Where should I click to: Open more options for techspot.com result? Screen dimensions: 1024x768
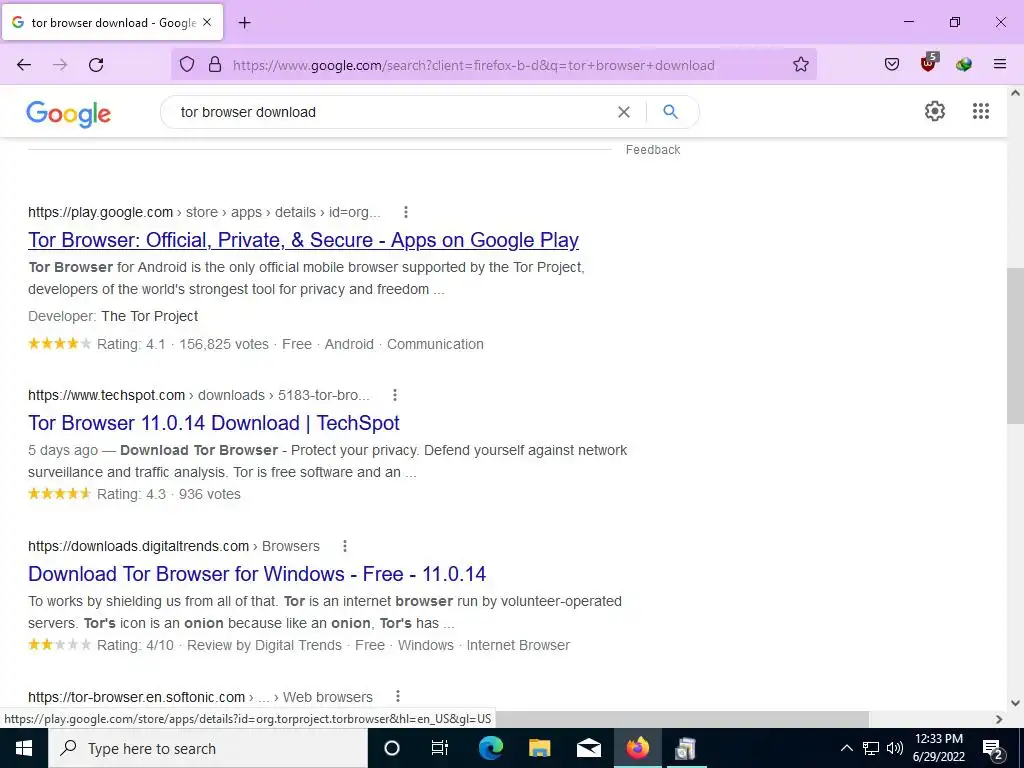[x=394, y=395]
